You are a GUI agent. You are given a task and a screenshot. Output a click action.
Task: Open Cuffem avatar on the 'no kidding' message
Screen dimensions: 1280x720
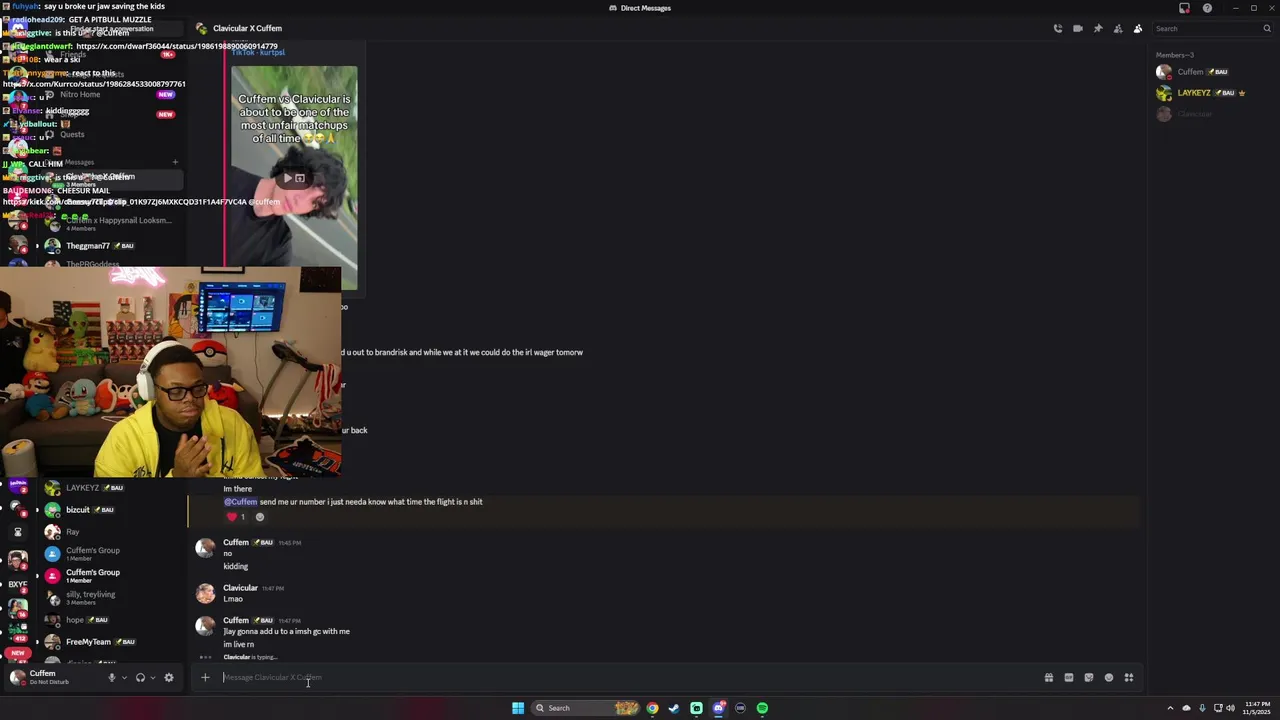205,548
